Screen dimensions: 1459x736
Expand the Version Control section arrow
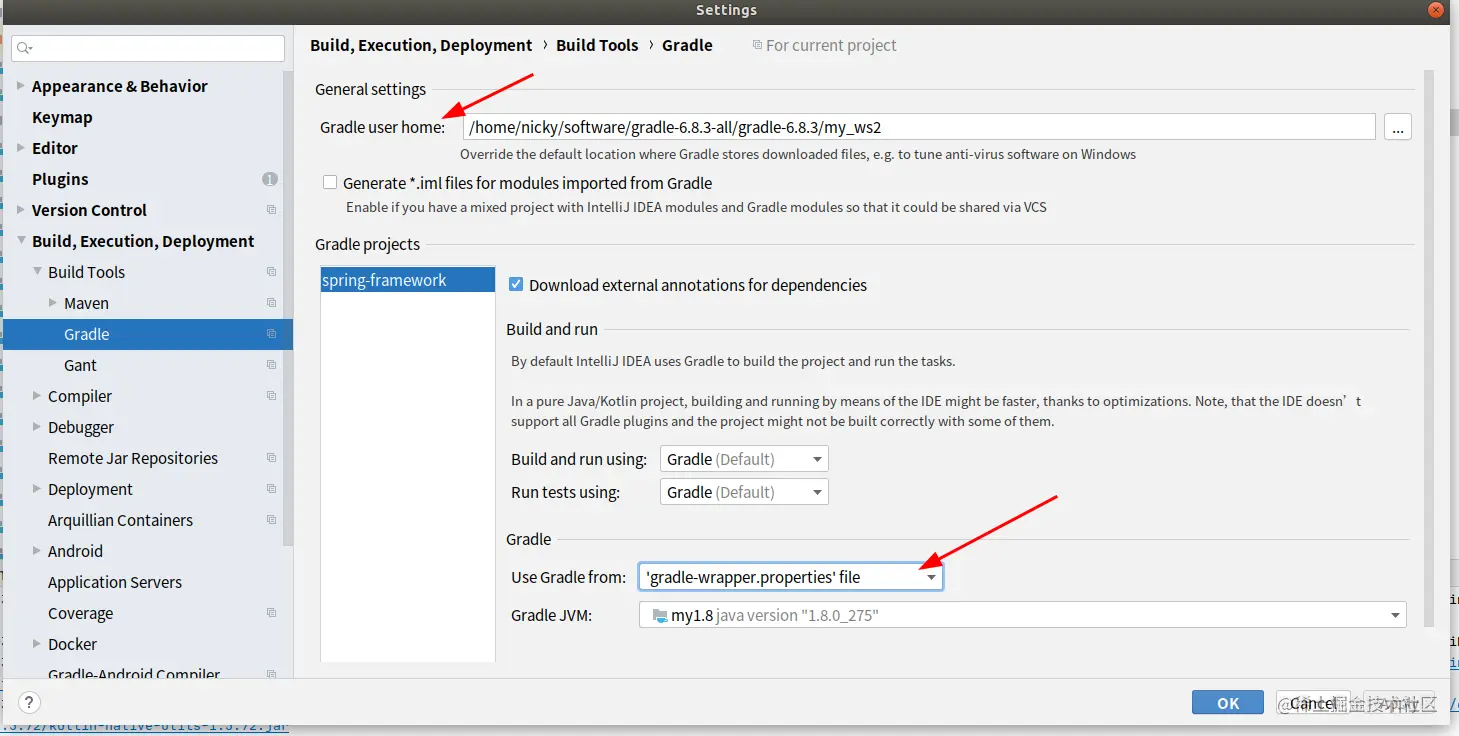pos(21,210)
